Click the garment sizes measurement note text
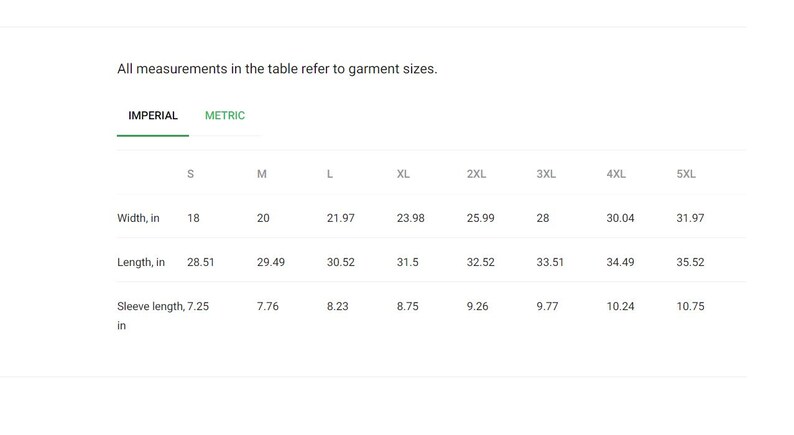 tap(277, 69)
